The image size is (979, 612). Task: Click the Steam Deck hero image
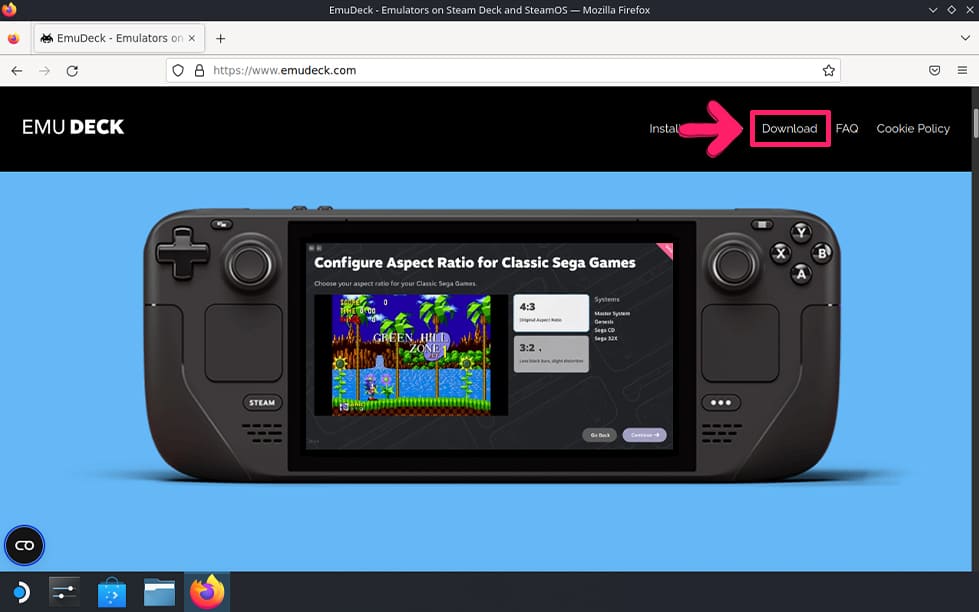click(491, 343)
